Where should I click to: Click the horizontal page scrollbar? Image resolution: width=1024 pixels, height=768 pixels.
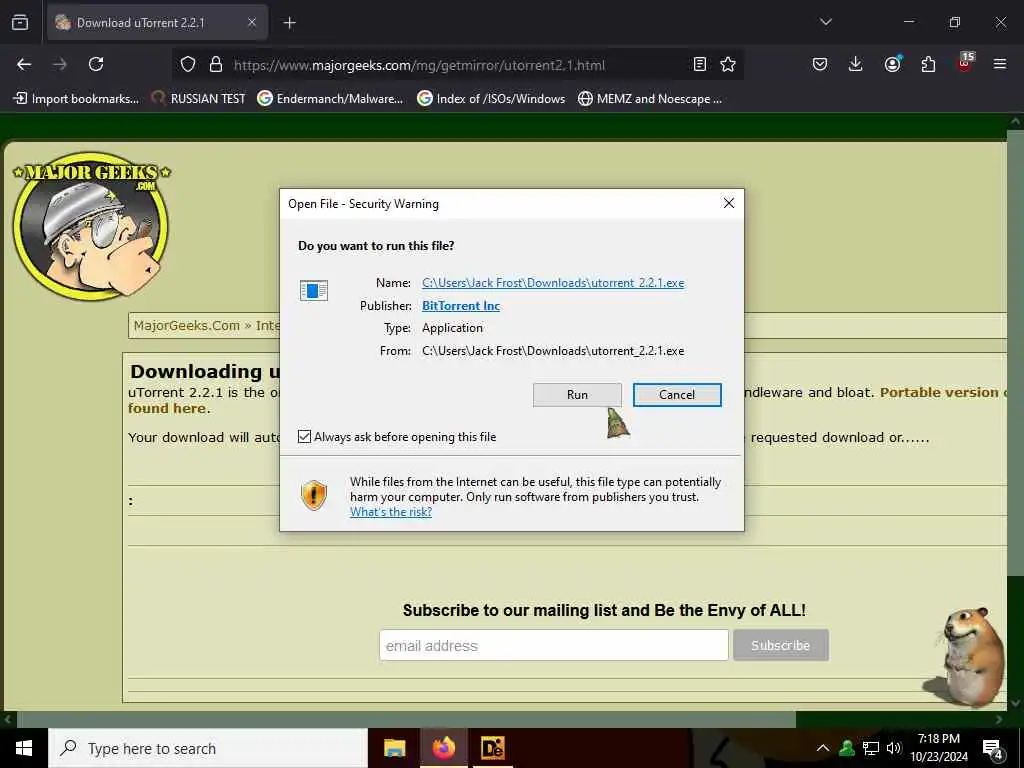coord(405,720)
